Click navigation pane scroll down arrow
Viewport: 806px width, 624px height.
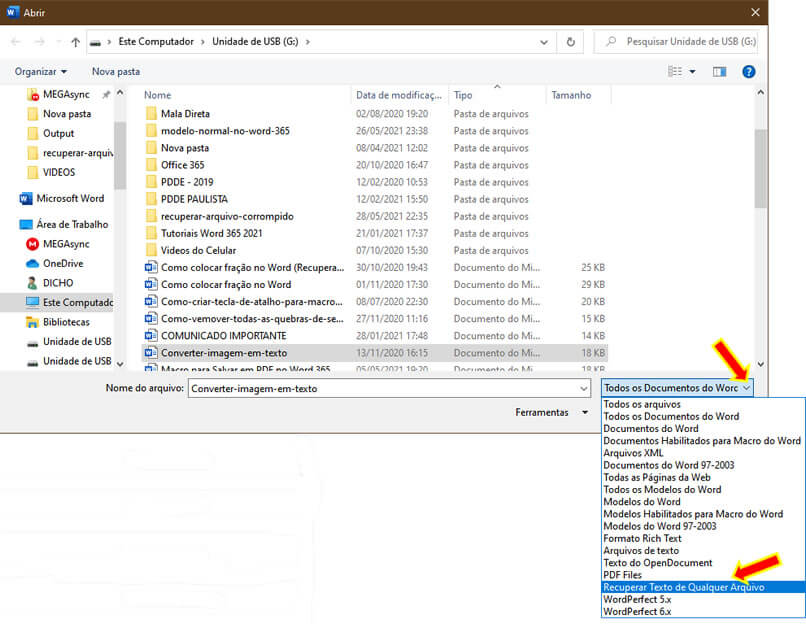pyautogui.click(x=120, y=363)
